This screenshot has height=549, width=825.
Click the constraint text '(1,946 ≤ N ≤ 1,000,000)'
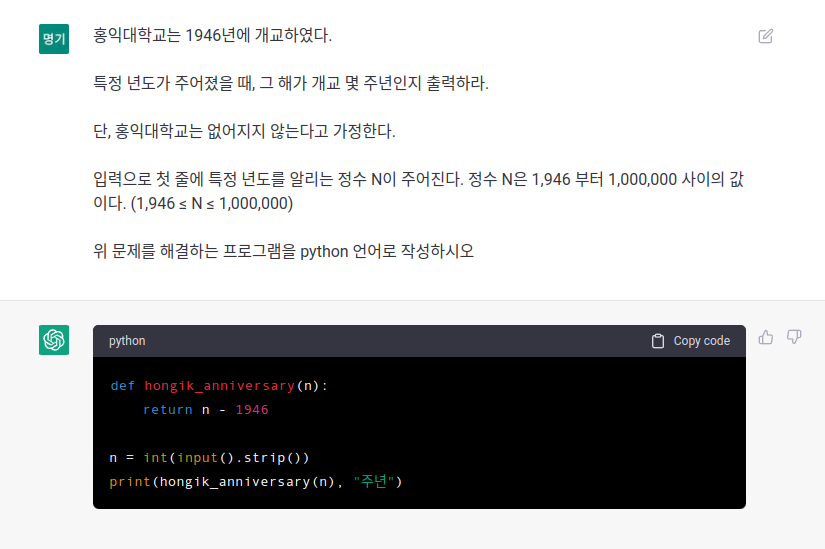click(x=212, y=203)
